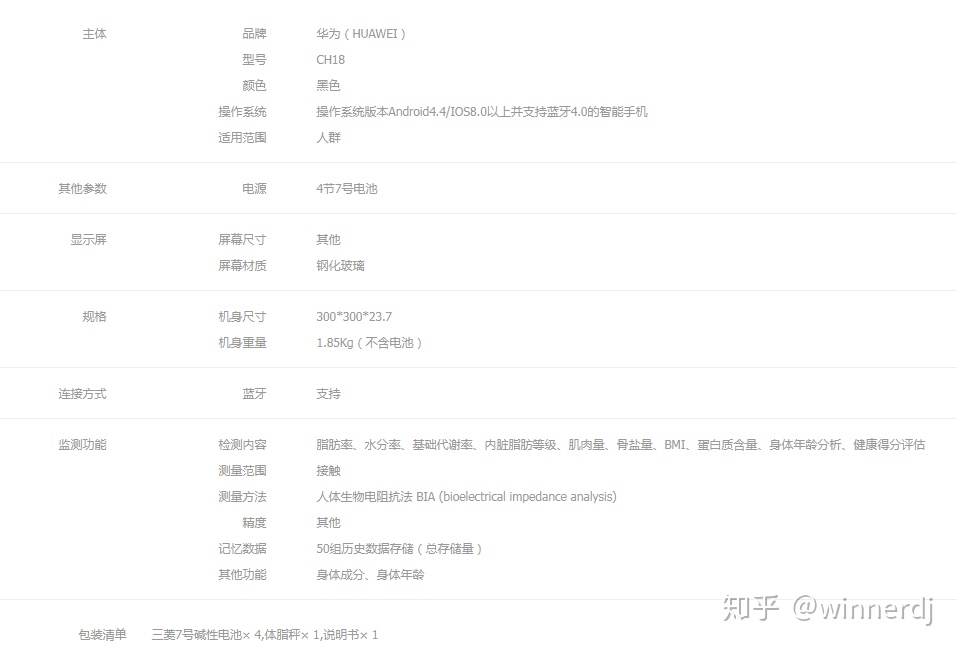This screenshot has width=957, height=652.
Task: Click the 其他 value beside 屏幕尺寸
Action: click(328, 239)
